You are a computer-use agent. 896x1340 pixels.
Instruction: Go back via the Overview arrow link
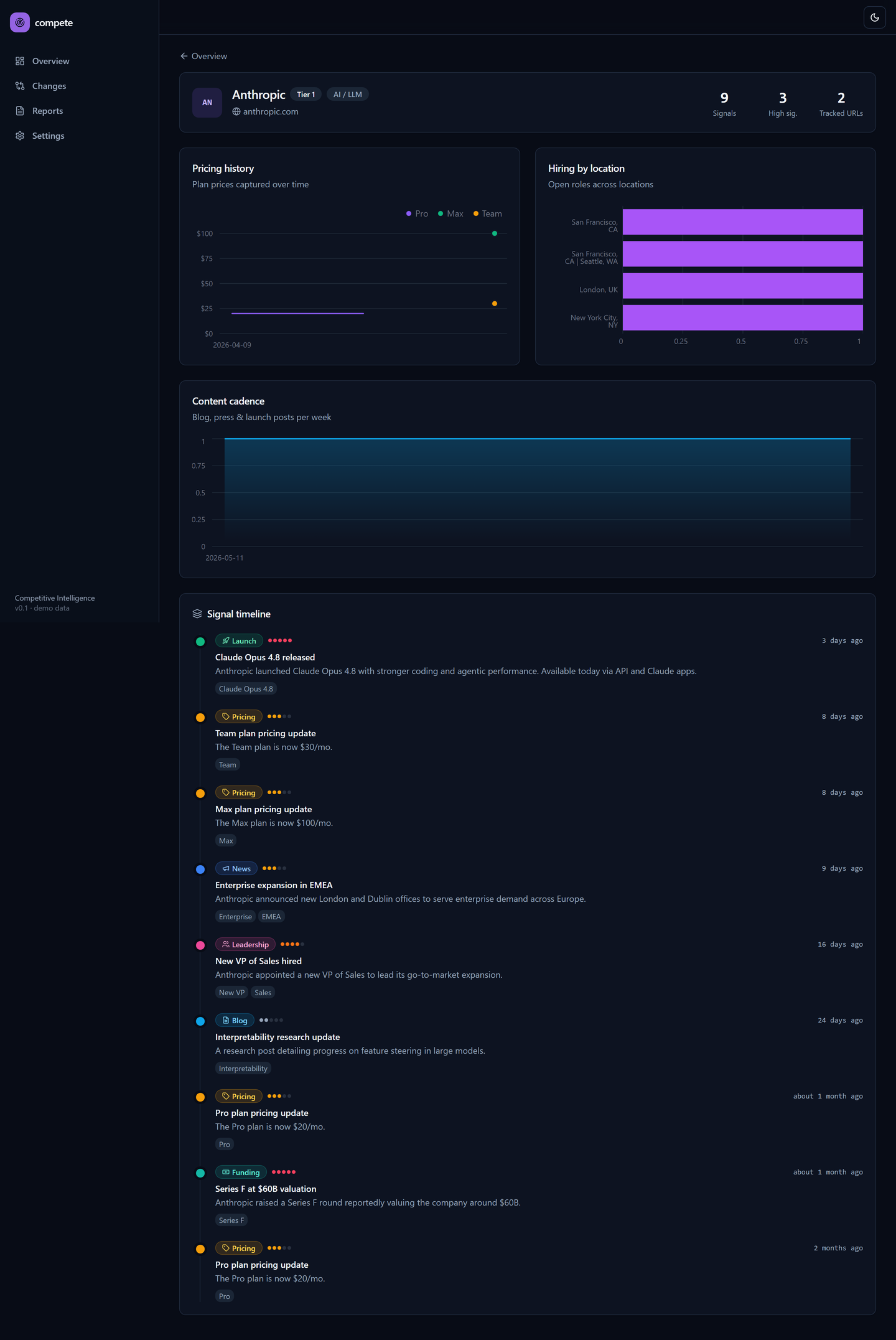[203, 56]
